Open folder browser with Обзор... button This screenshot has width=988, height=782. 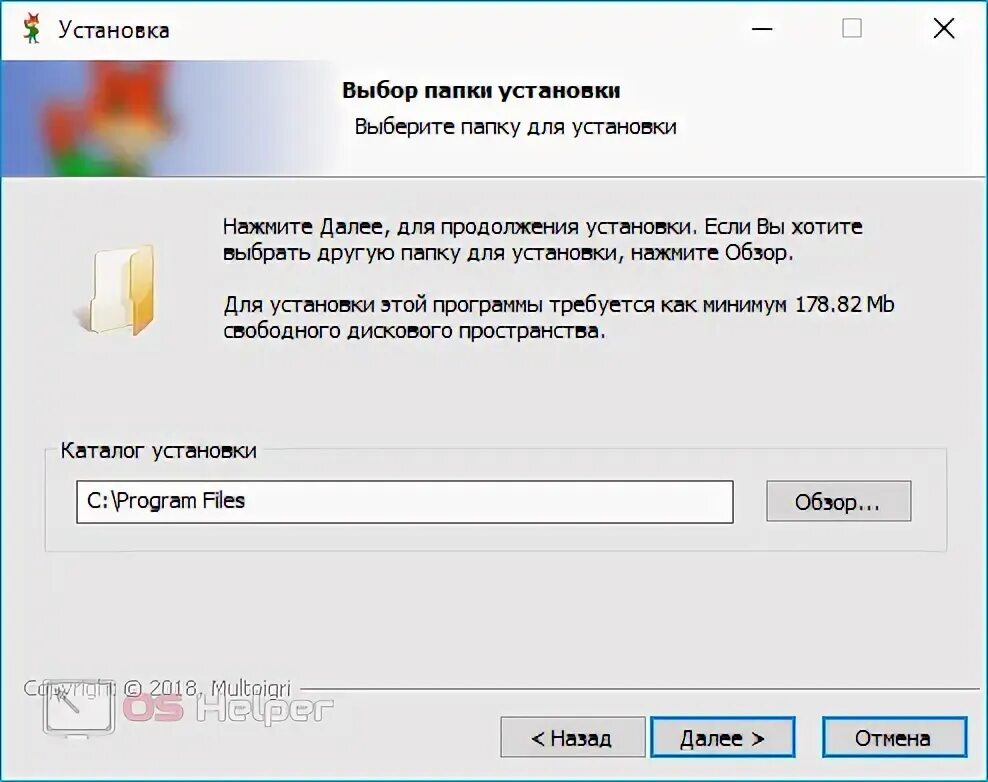click(838, 502)
